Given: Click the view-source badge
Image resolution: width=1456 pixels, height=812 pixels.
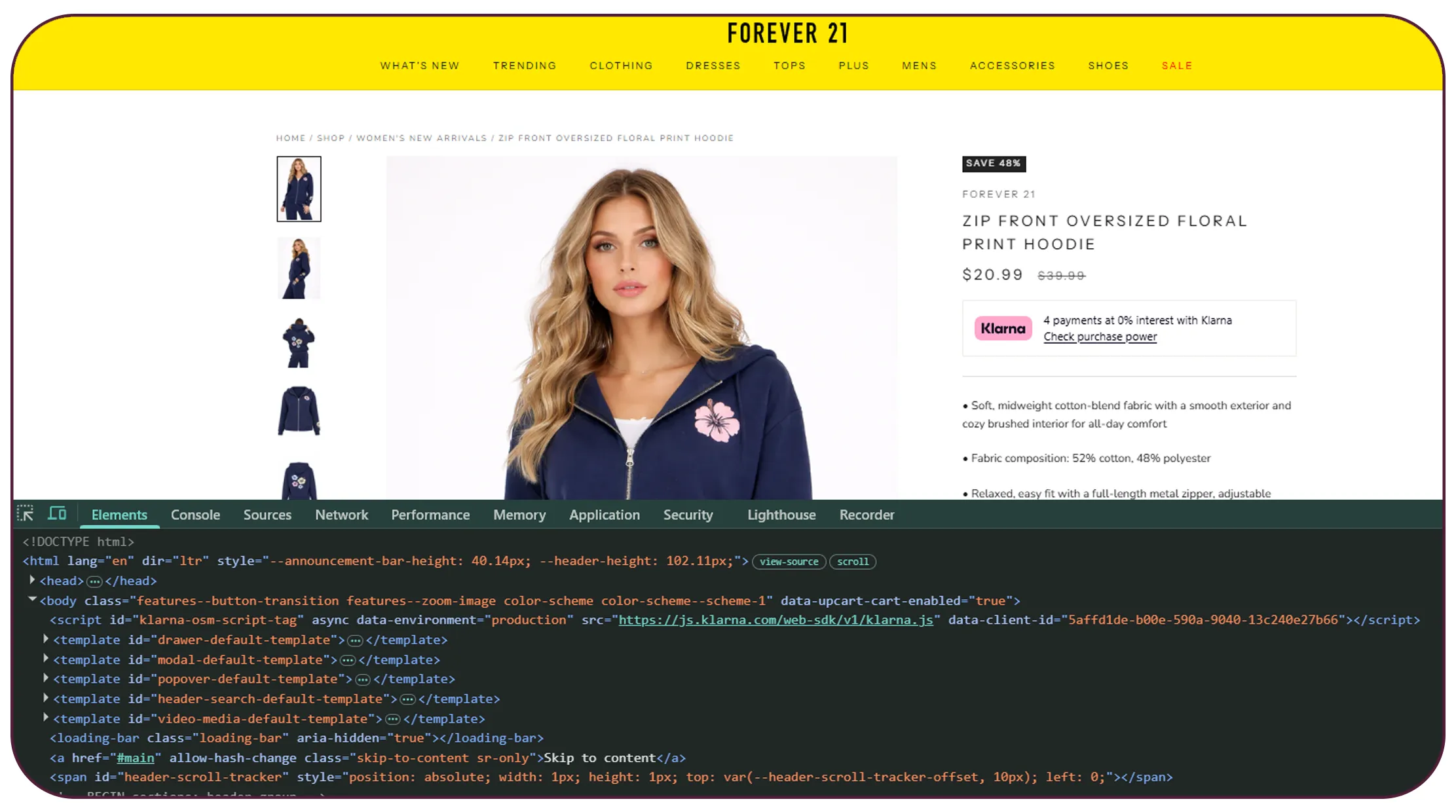Looking at the screenshot, I should tap(789, 562).
